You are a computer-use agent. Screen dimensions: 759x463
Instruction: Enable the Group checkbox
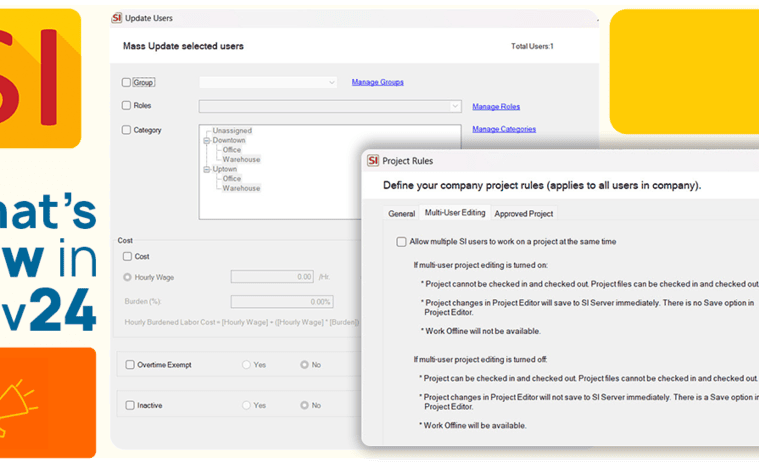126,82
